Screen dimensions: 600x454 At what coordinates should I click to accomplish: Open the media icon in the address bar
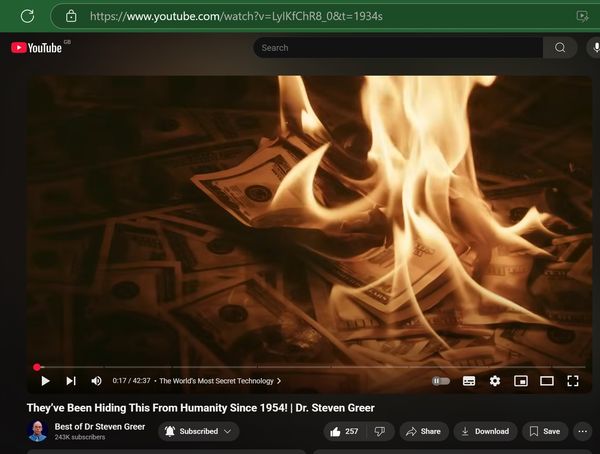(x=582, y=16)
